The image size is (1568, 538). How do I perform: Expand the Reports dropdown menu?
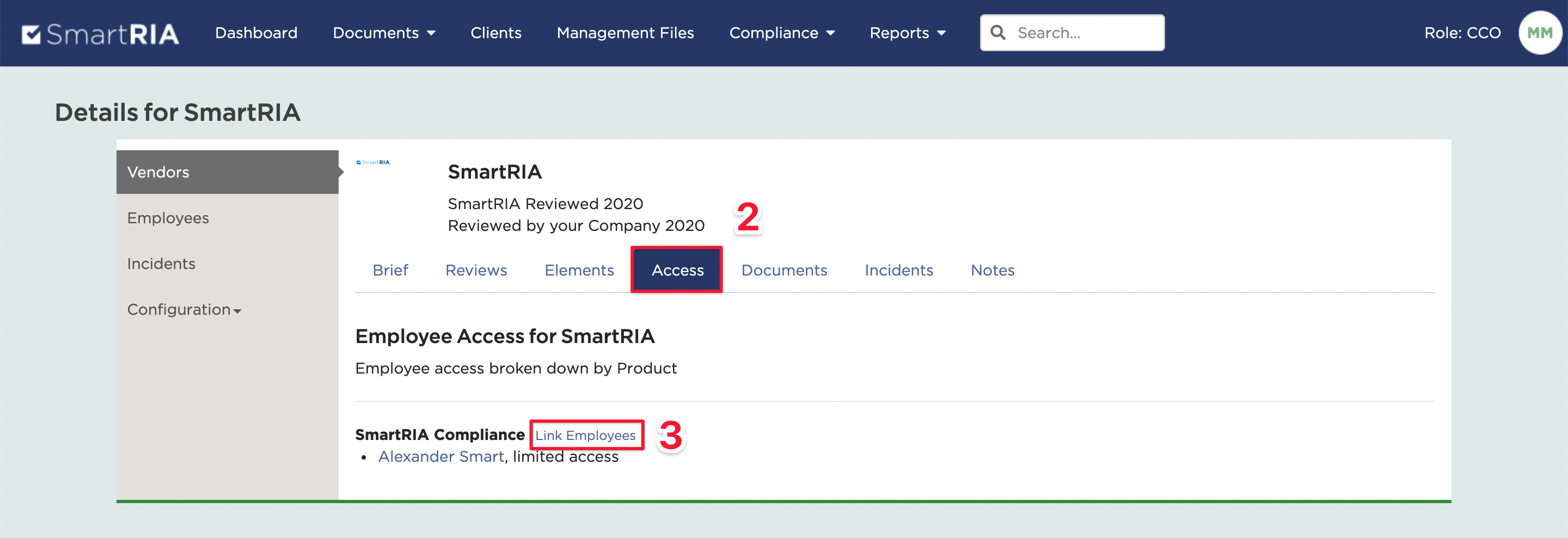908,33
